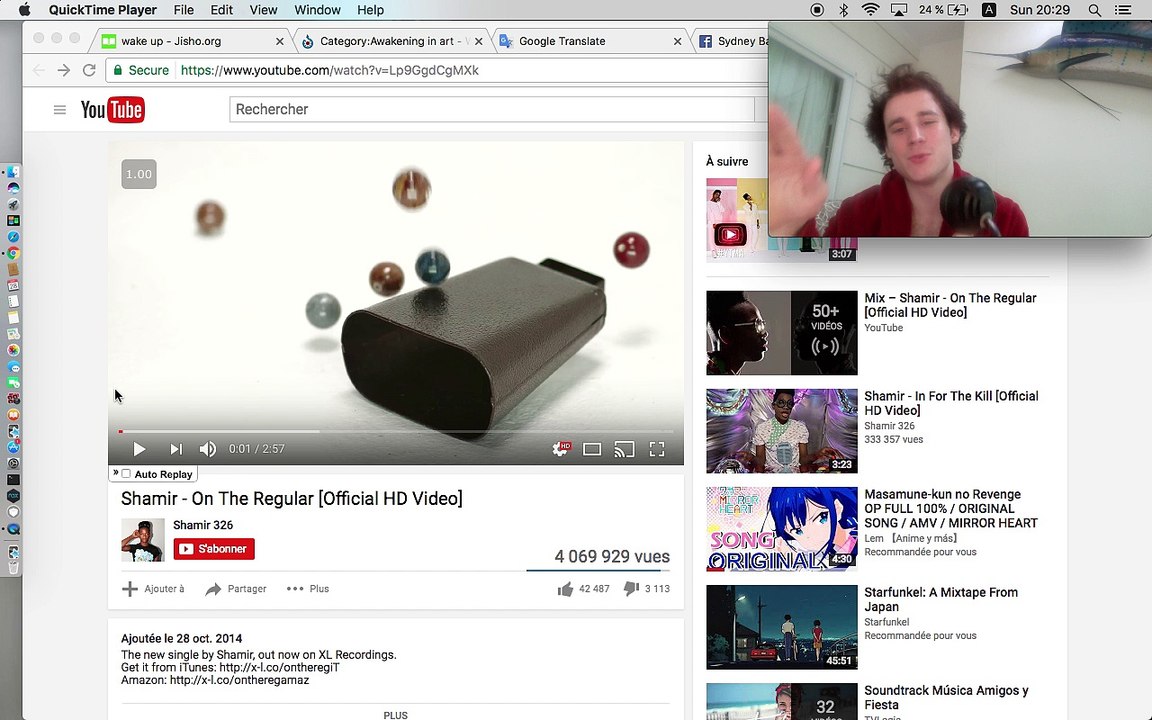Open the Apple menu
1152x720 pixels.
tap(24, 10)
